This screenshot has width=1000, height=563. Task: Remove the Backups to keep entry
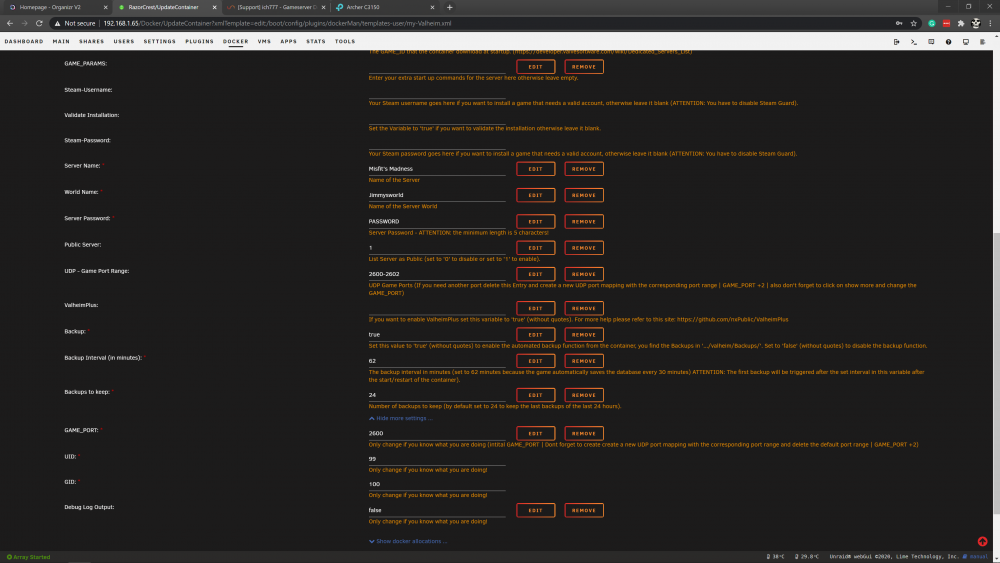point(584,395)
